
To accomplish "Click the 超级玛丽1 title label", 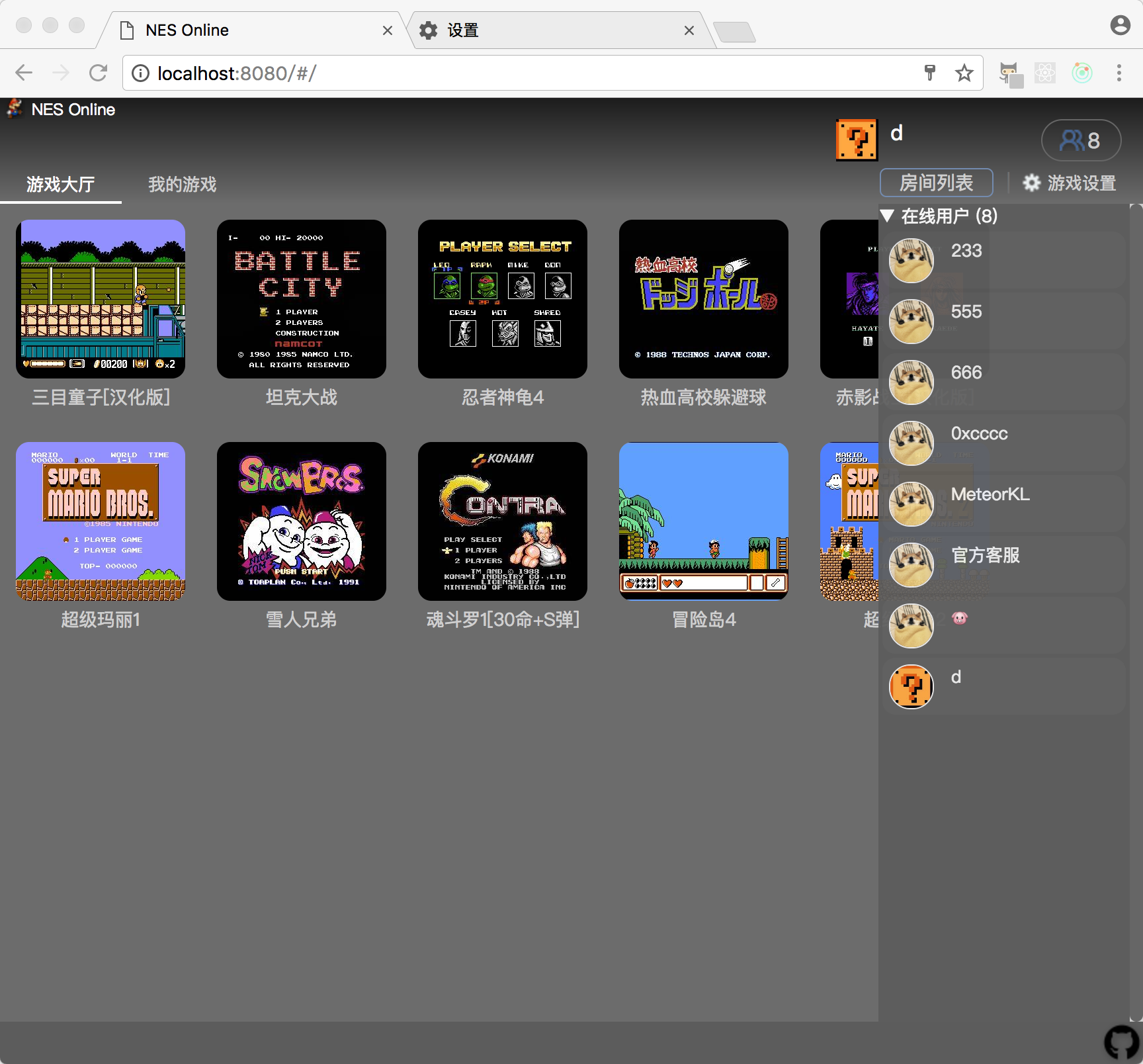I will pyautogui.click(x=101, y=619).
